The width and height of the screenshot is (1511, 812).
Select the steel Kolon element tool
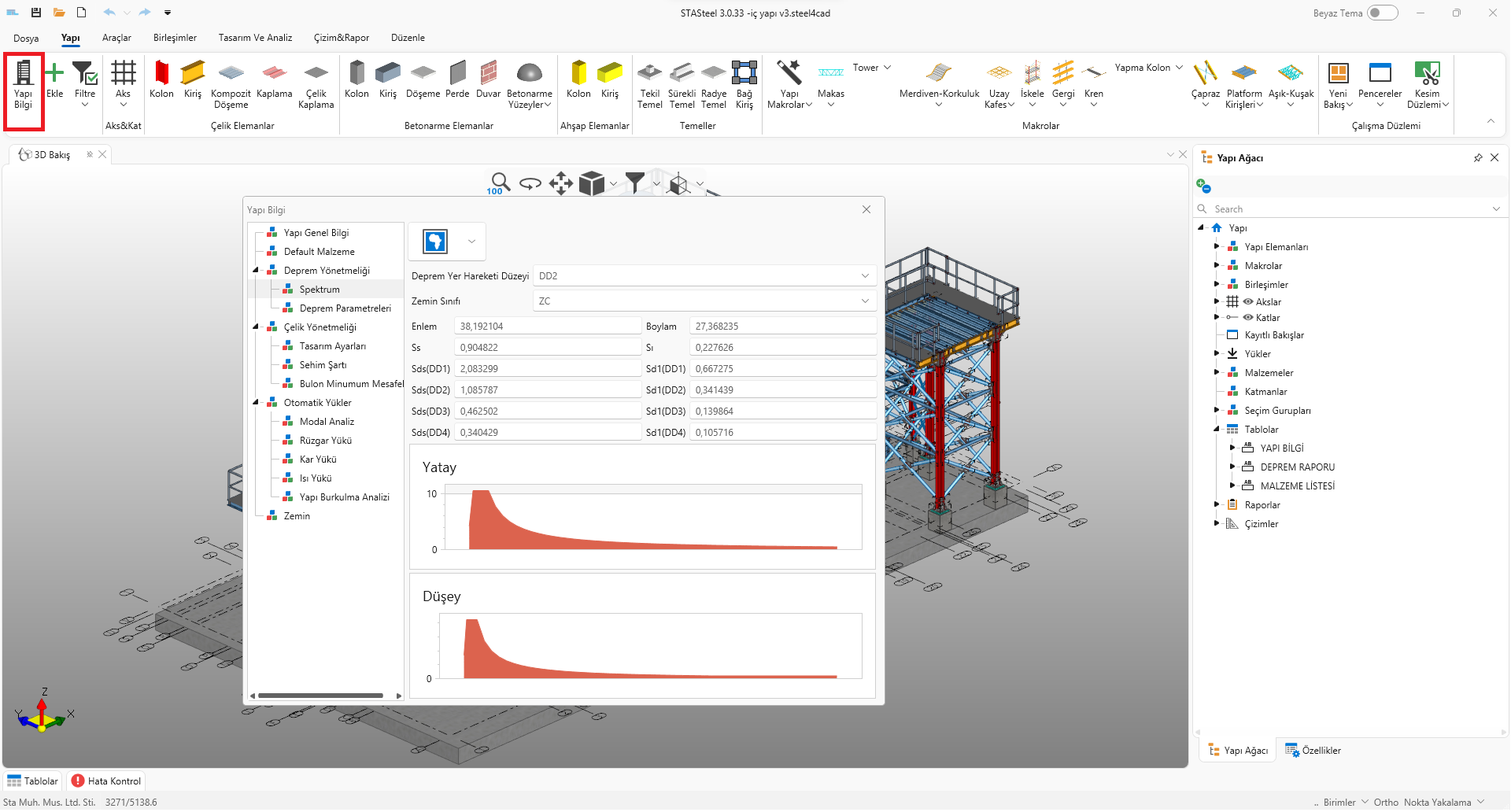tap(161, 80)
